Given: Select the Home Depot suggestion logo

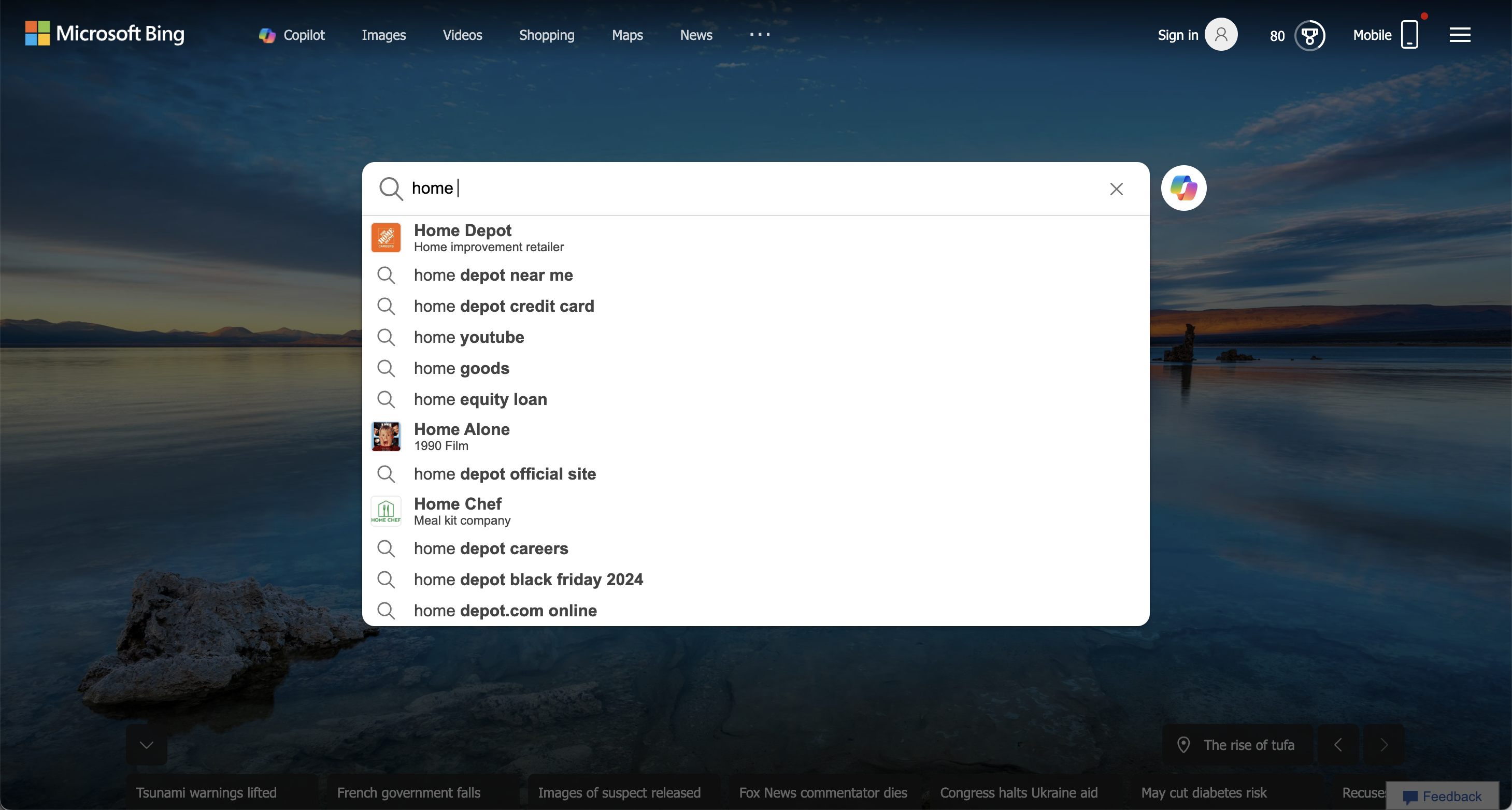Looking at the screenshot, I should pos(386,238).
